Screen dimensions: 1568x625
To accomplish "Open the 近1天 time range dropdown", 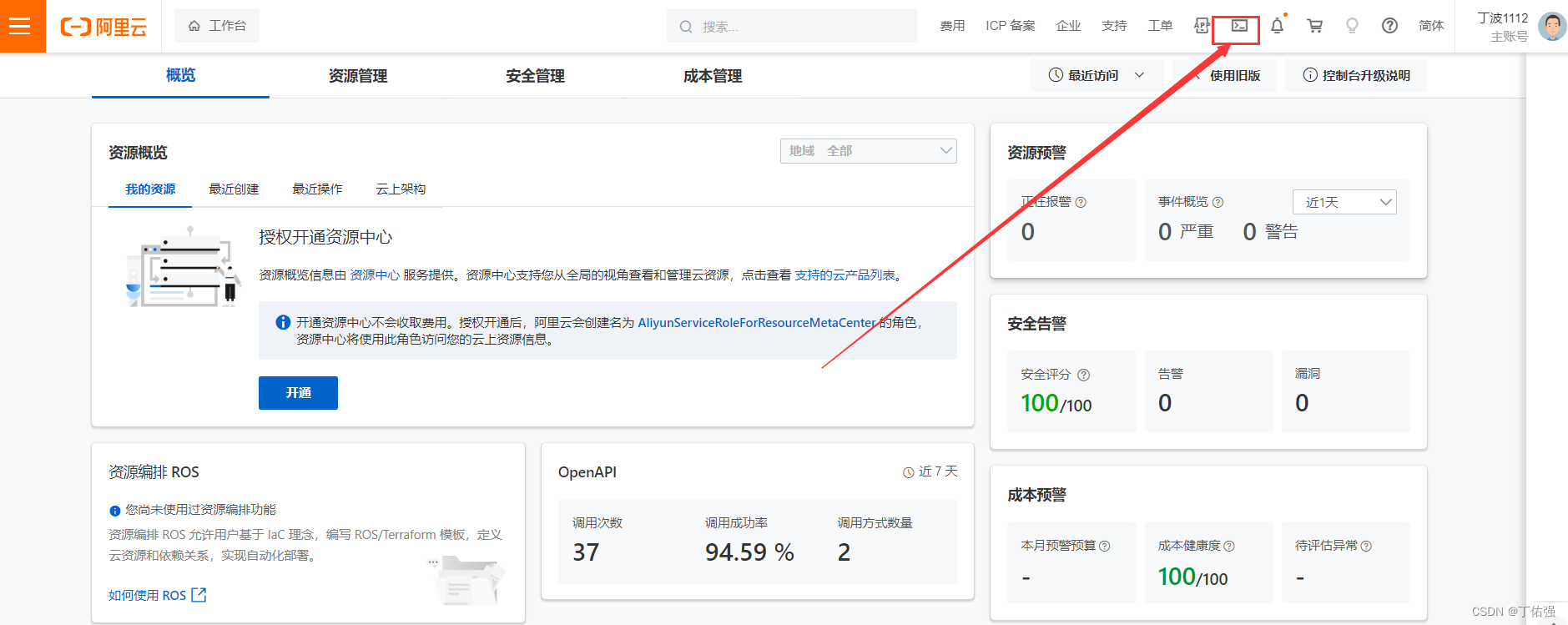I will click(x=1344, y=202).
